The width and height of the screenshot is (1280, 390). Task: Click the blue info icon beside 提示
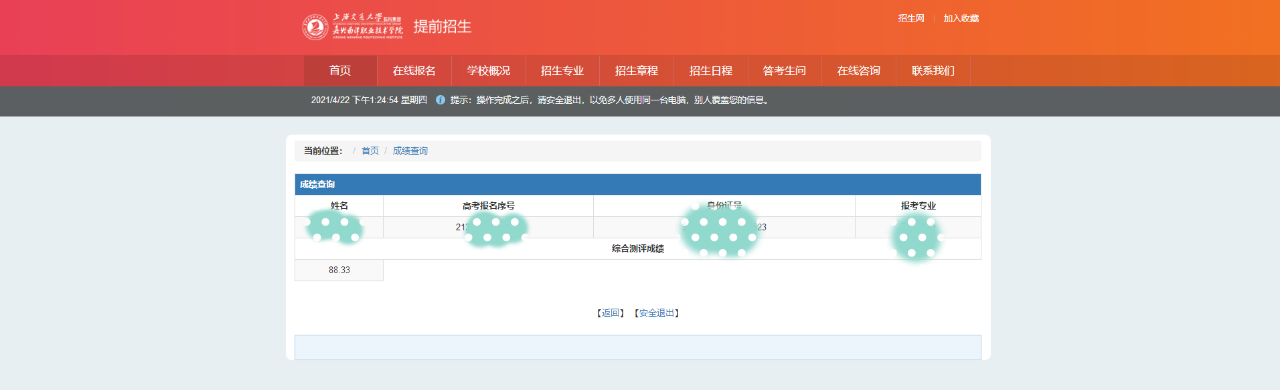click(441, 100)
